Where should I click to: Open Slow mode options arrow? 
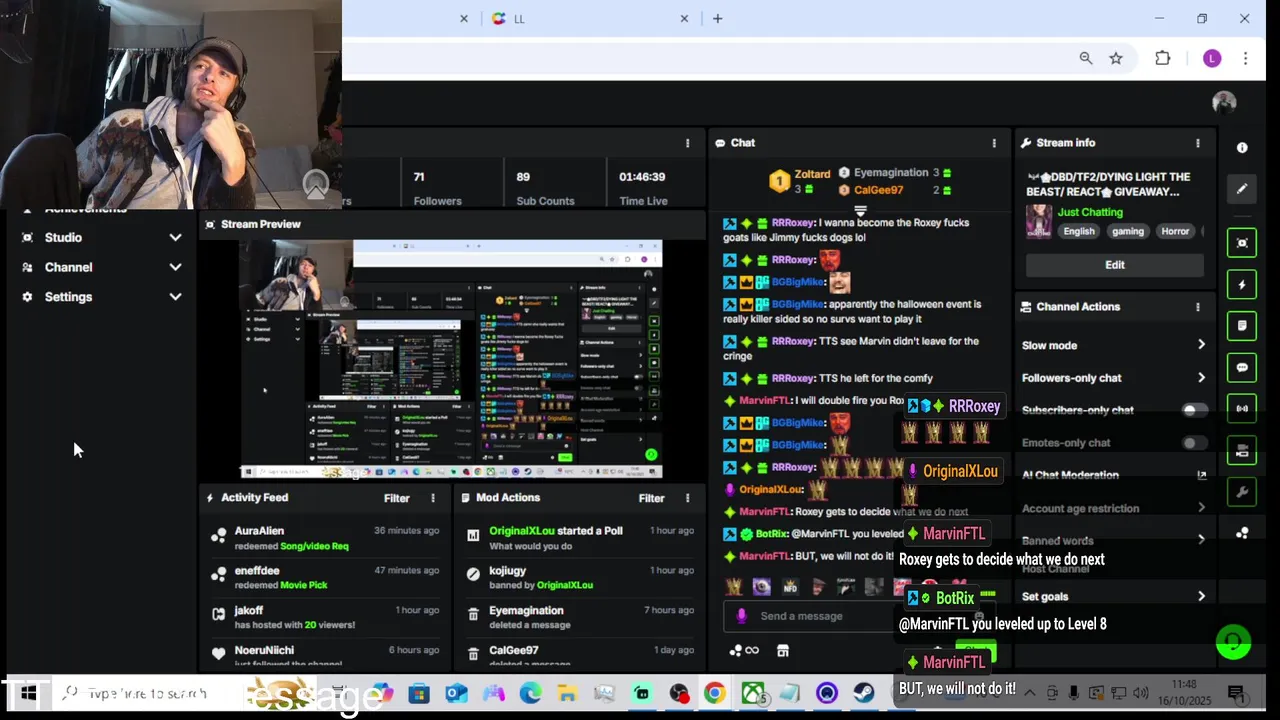pos(1201,345)
